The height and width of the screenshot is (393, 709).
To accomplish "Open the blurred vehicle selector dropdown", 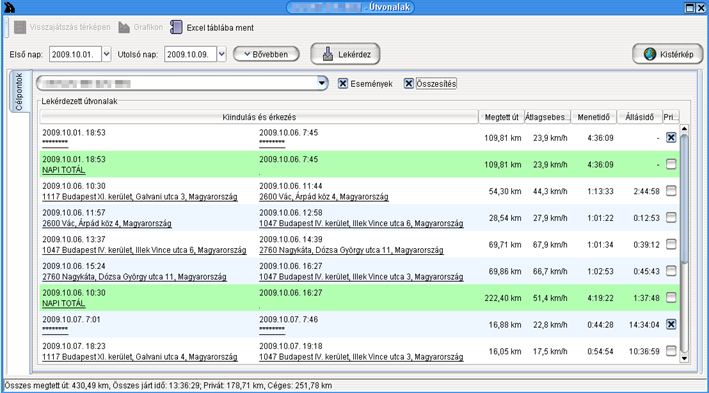I will (x=321, y=83).
